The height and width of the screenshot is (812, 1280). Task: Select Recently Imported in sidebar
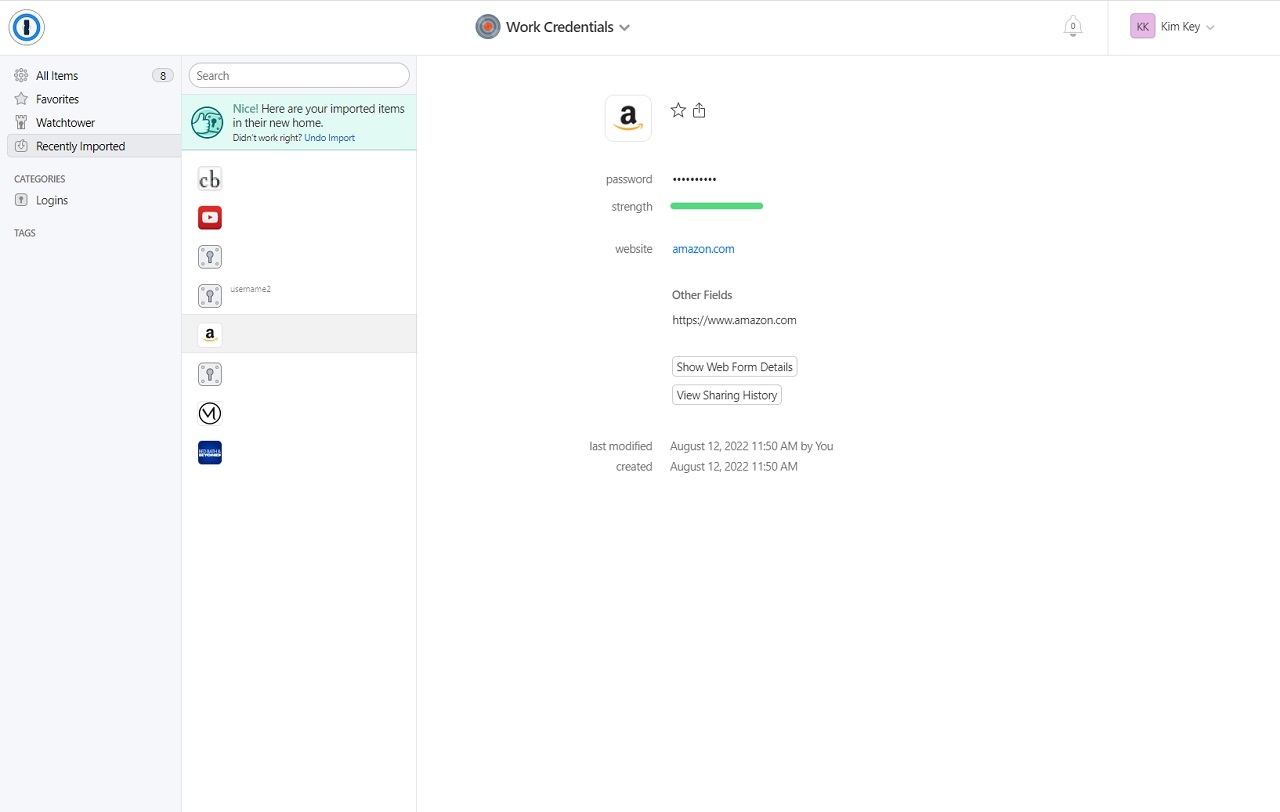click(93, 146)
